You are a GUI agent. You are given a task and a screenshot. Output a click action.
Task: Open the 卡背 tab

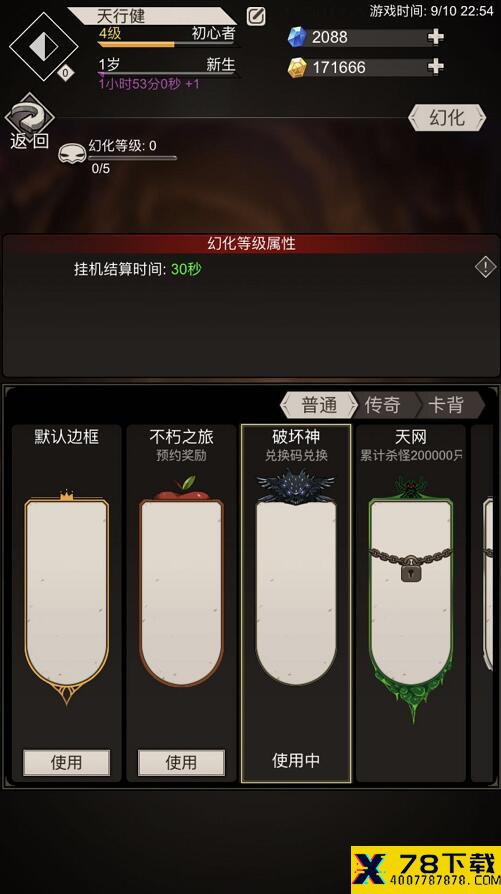click(x=449, y=405)
